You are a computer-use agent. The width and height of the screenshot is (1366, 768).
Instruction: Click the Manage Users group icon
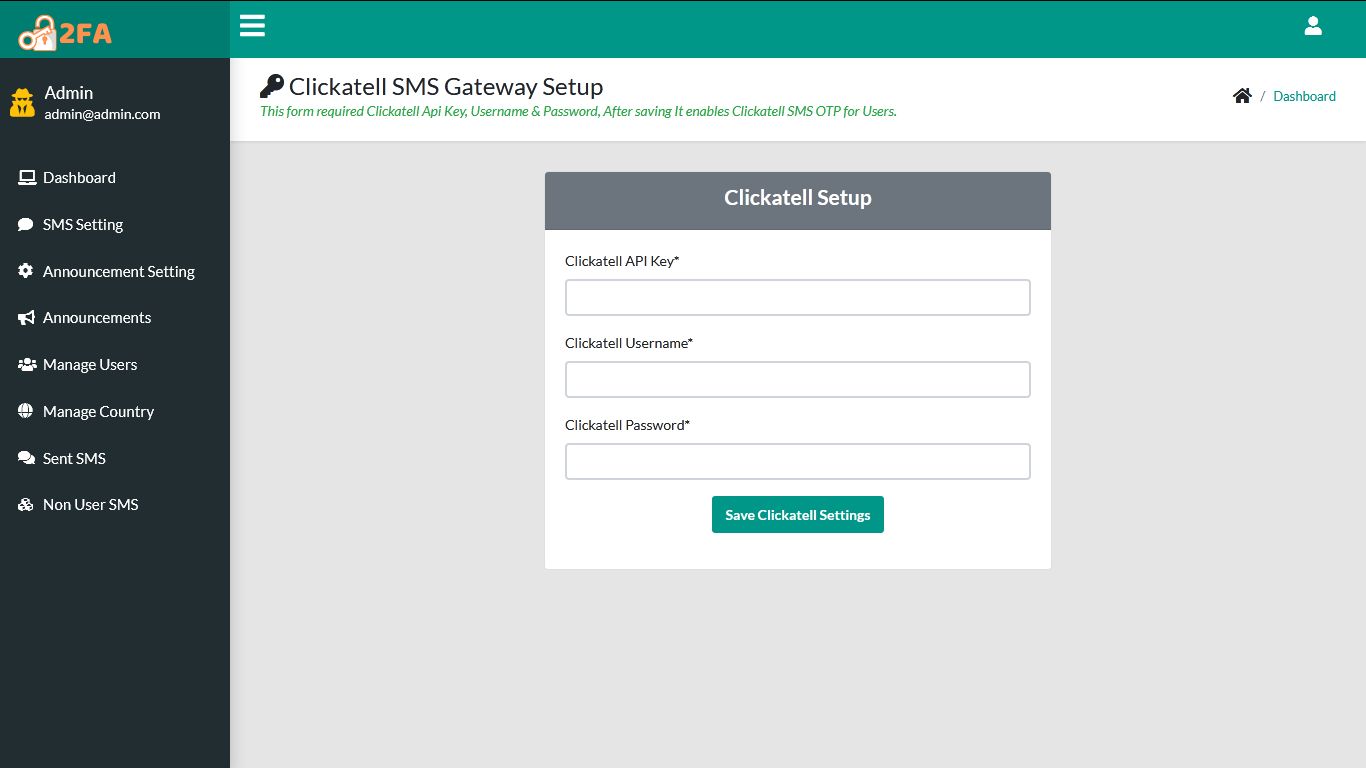(27, 365)
